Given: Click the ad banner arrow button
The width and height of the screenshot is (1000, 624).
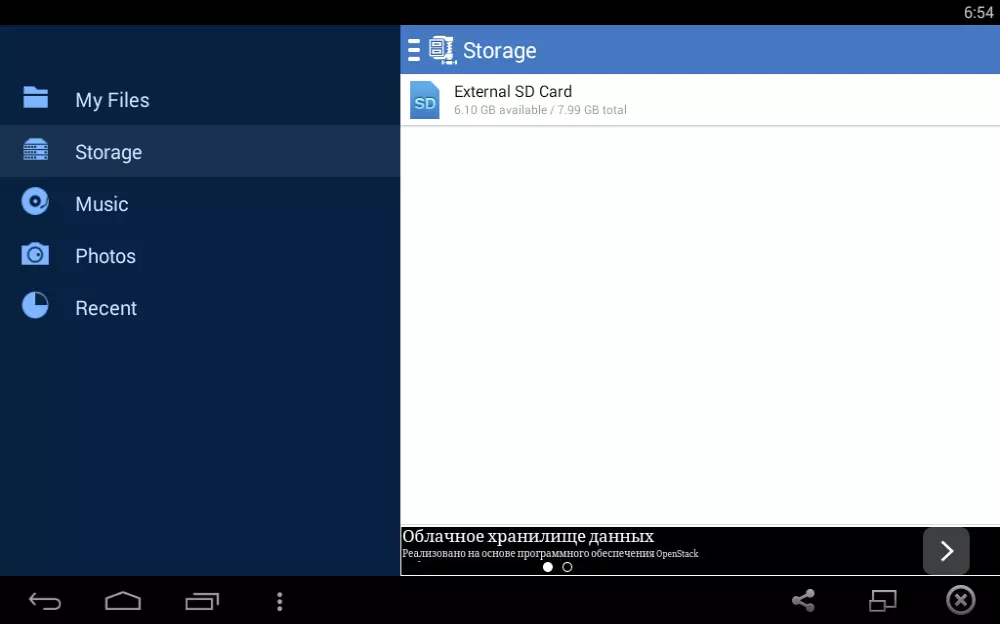Looking at the screenshot, I should point(945,551).
